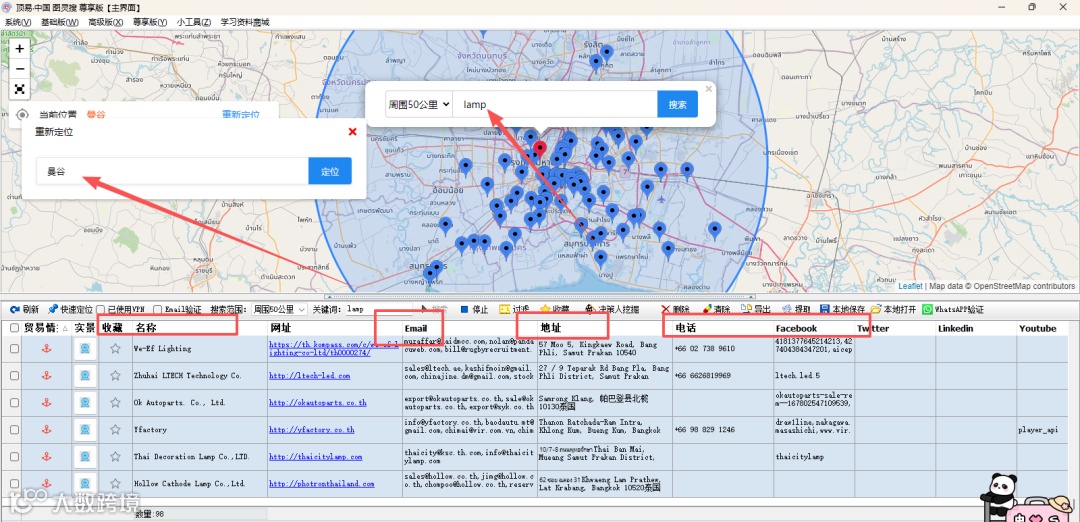The height and width of the screenshot is (522, 1080).
Task: Click the 本地保存 save button
Action: coord(842,310)
